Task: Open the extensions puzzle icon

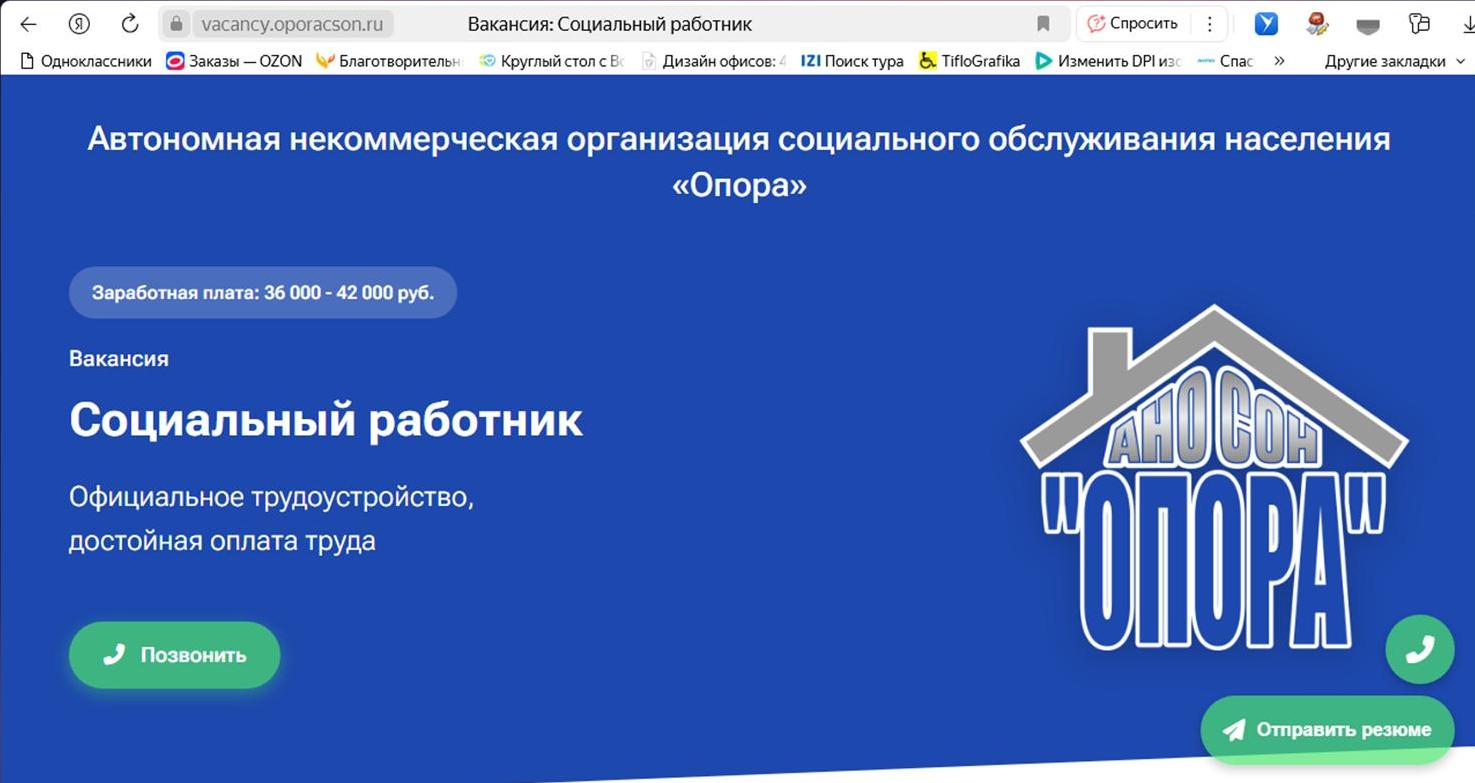Action: coord(1418,24)
